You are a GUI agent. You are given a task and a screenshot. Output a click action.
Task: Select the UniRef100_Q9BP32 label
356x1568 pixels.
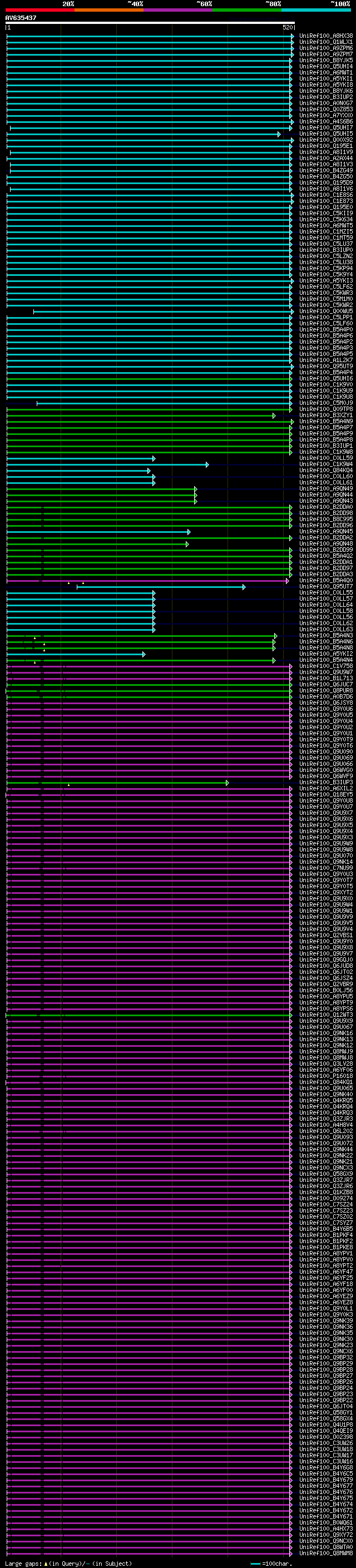(x=325, y=1357)
